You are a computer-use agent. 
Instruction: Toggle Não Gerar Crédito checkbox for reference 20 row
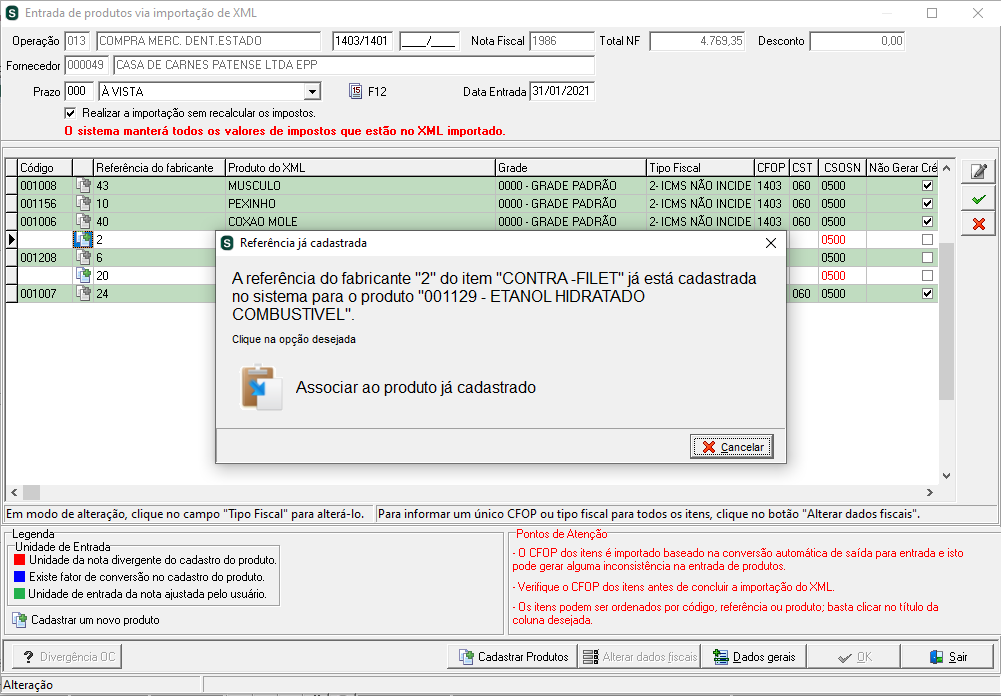928,276
